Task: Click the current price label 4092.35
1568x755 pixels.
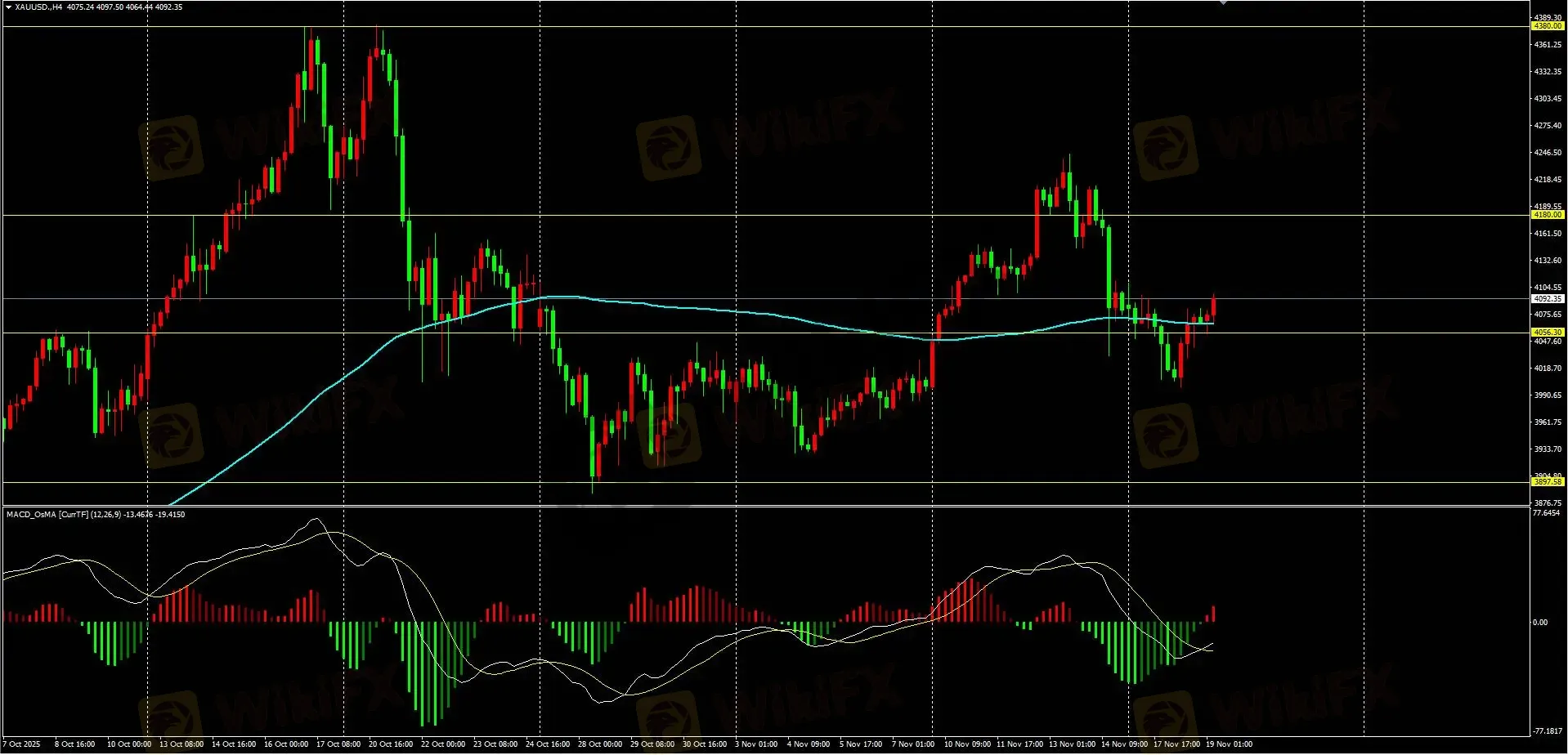Action: 1548,299
